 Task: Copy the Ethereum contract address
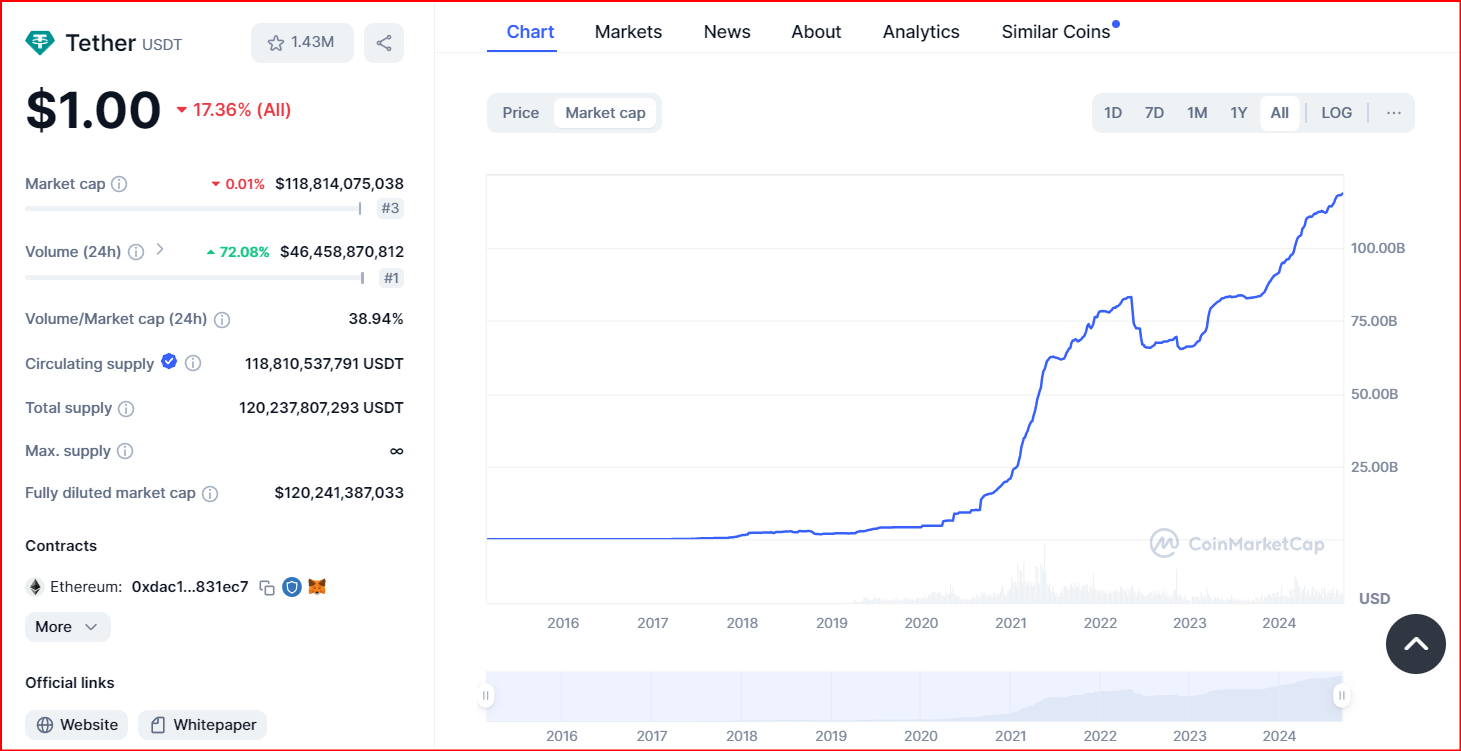(267, 588)
